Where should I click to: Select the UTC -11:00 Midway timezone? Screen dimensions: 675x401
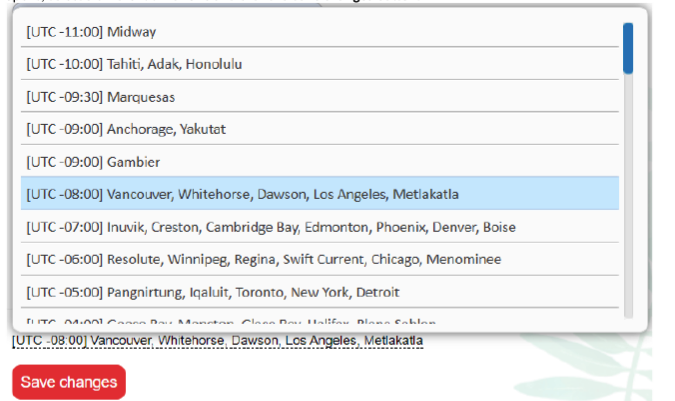(x=320, y=32)
